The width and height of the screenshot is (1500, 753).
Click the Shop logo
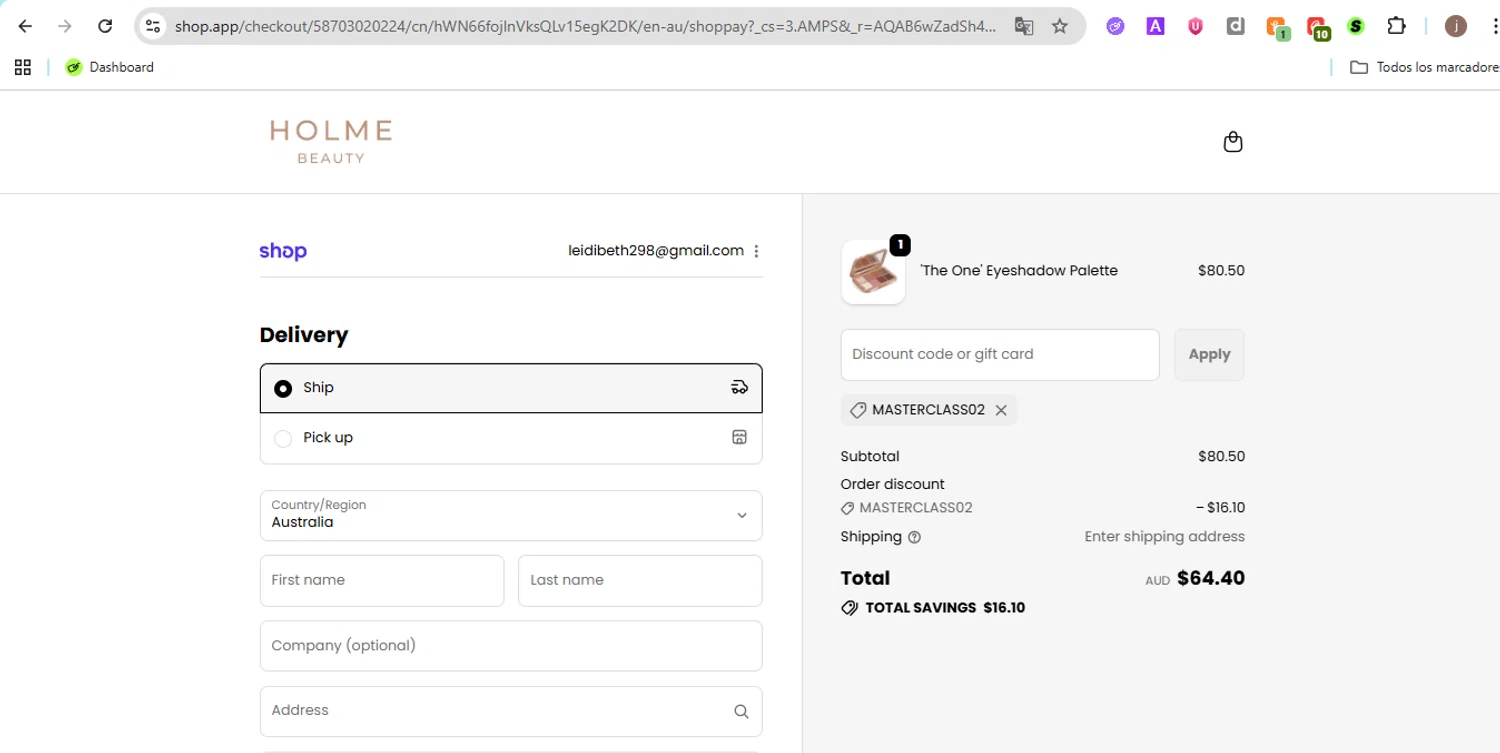[283, 251]
